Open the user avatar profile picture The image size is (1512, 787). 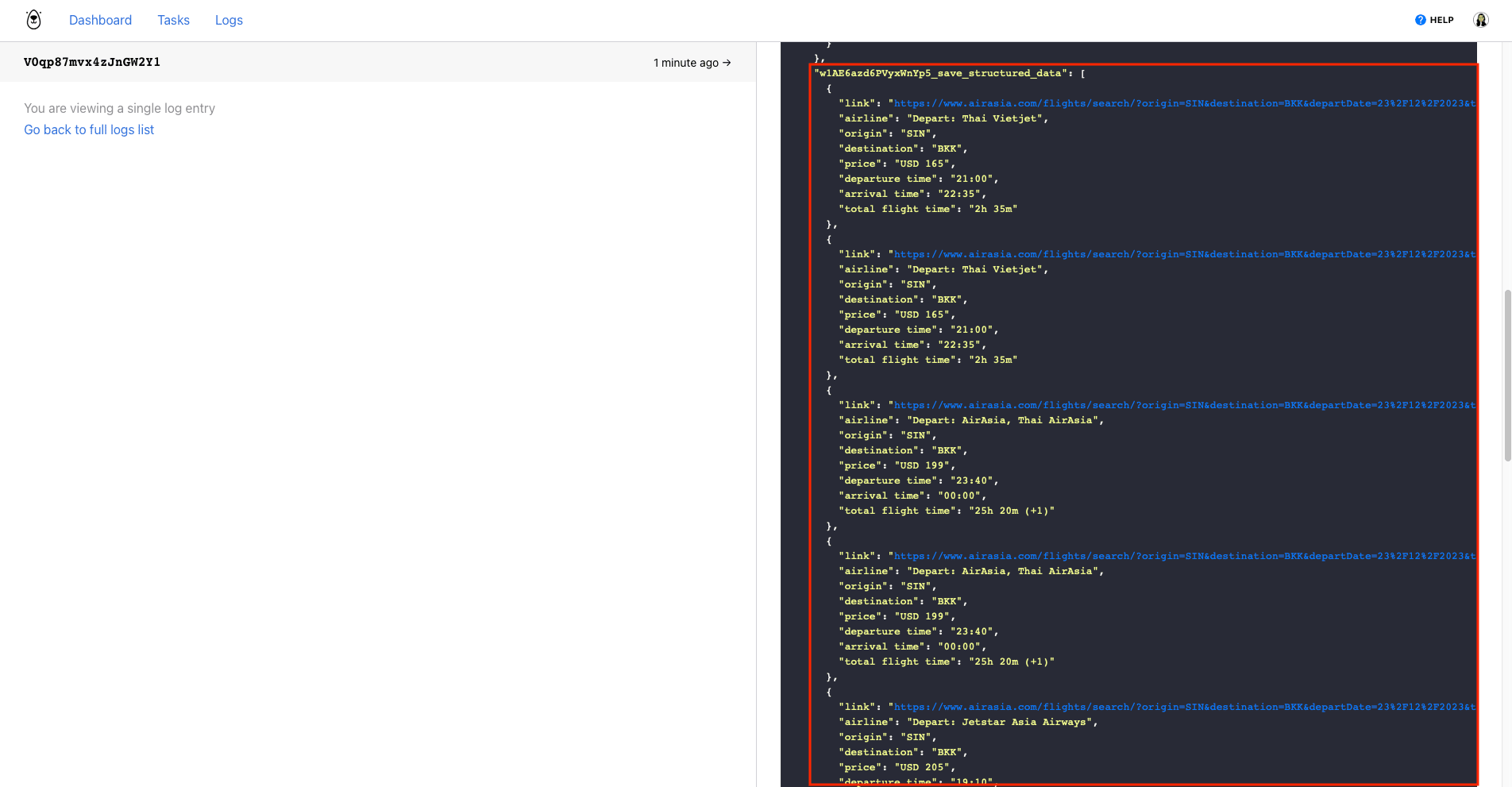[1480, 19]
